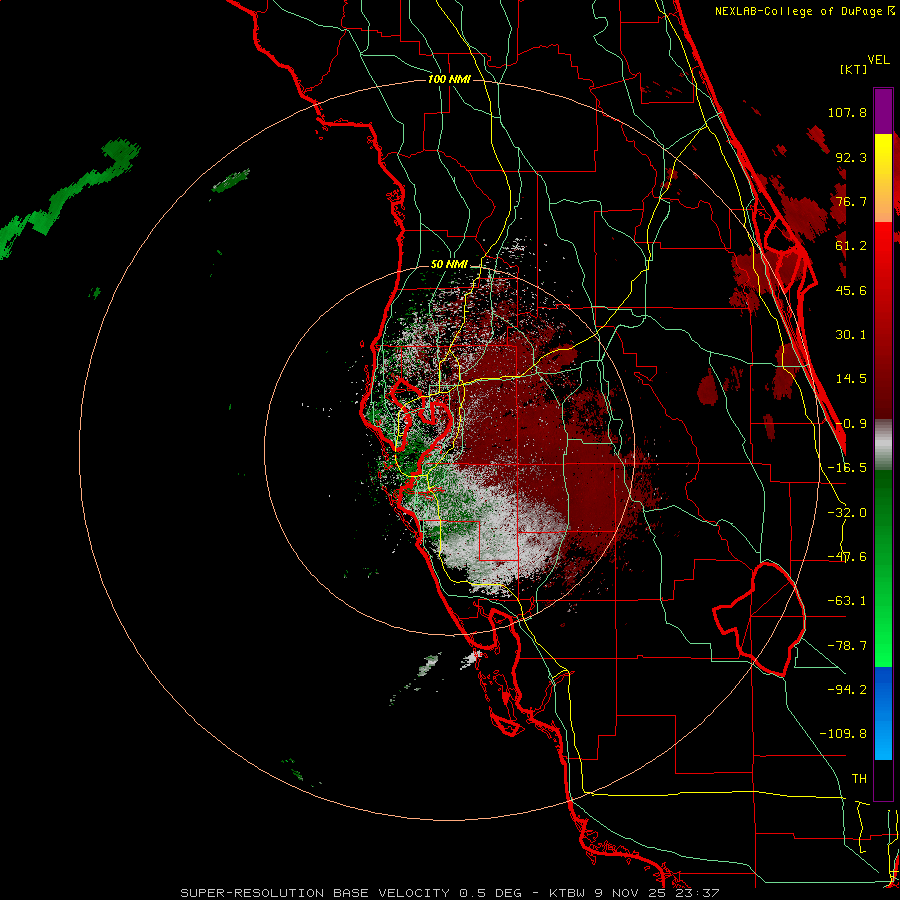Select the -0.9 knot scale value
Viewport: 900px width, 900px height.
click(851, 424)
